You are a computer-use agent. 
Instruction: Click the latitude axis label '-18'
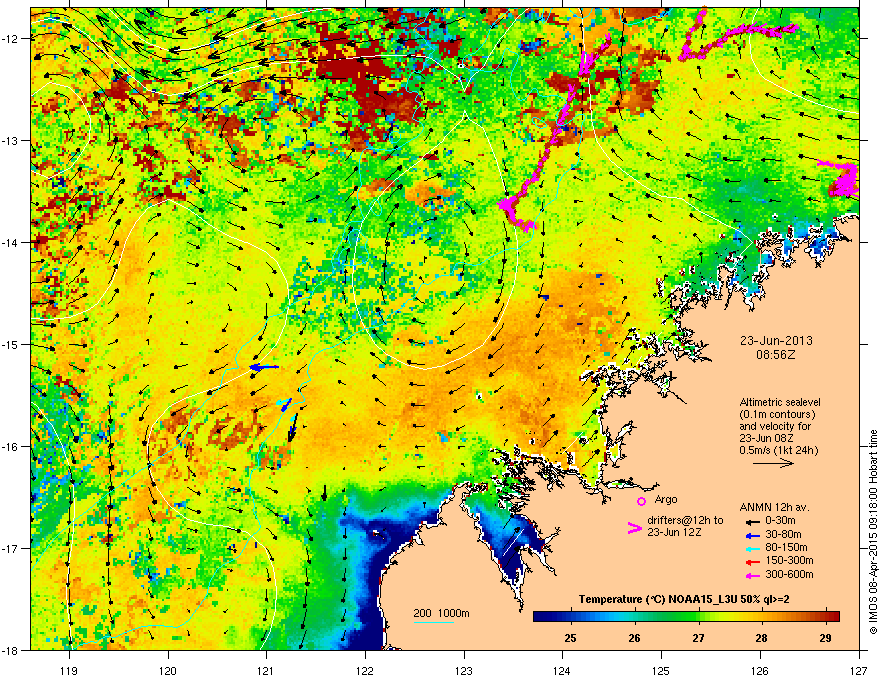tap(11, 650)
